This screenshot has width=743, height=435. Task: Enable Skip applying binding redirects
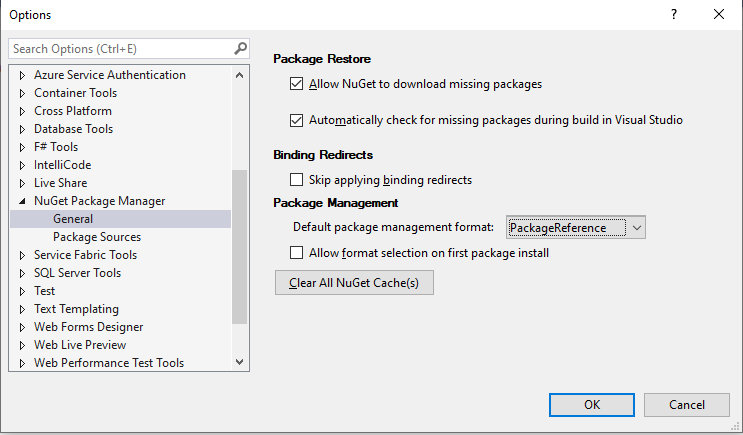coord(296,180)
